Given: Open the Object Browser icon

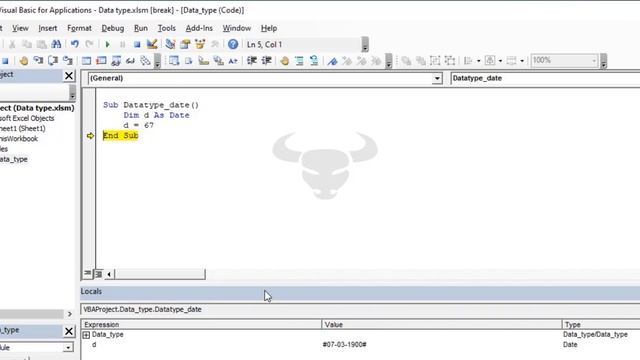Looking at the screenshot, I should tap(200, 44).
